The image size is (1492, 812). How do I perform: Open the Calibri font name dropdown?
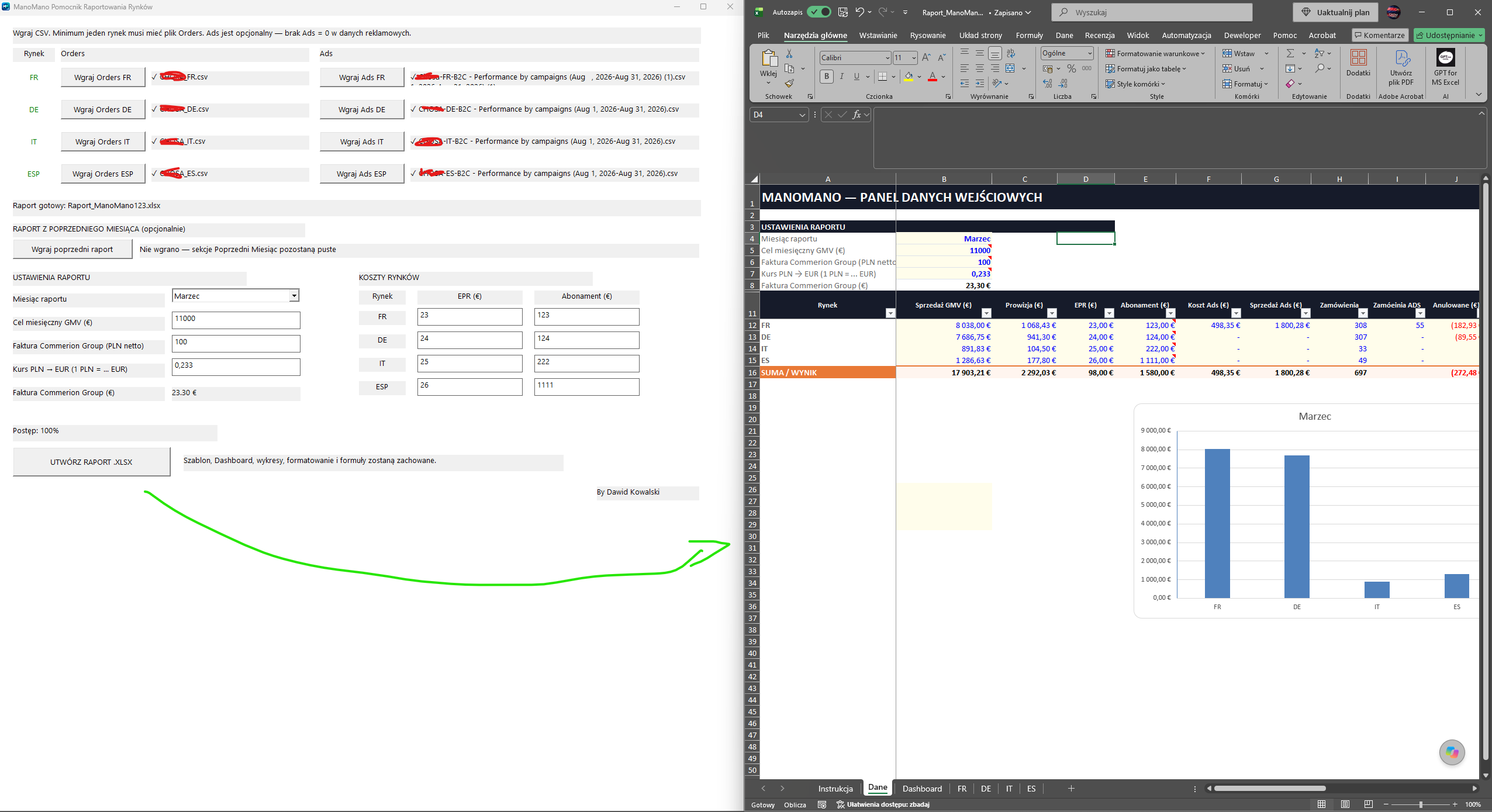[887, 57]
